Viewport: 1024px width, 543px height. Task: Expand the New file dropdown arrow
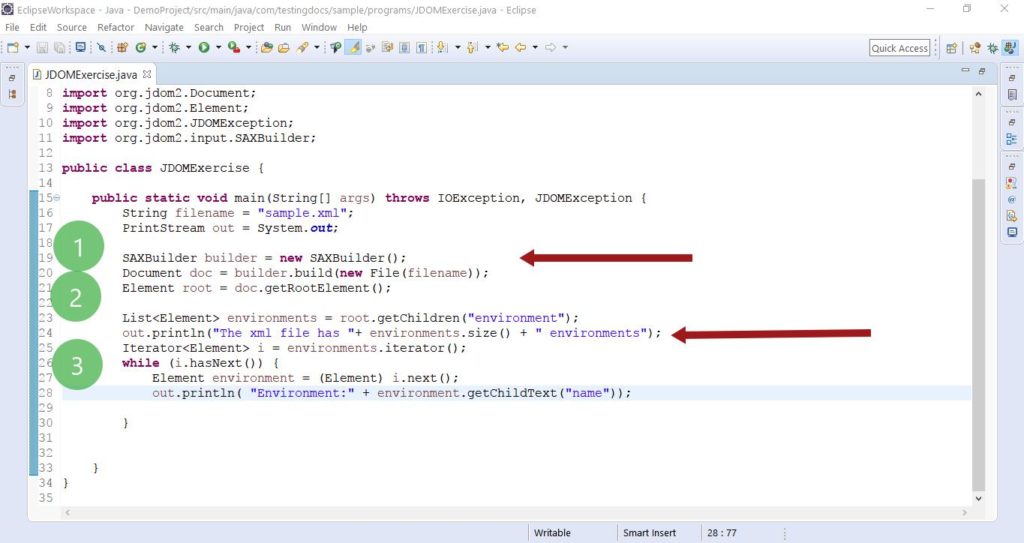click(x=27, y=47)
